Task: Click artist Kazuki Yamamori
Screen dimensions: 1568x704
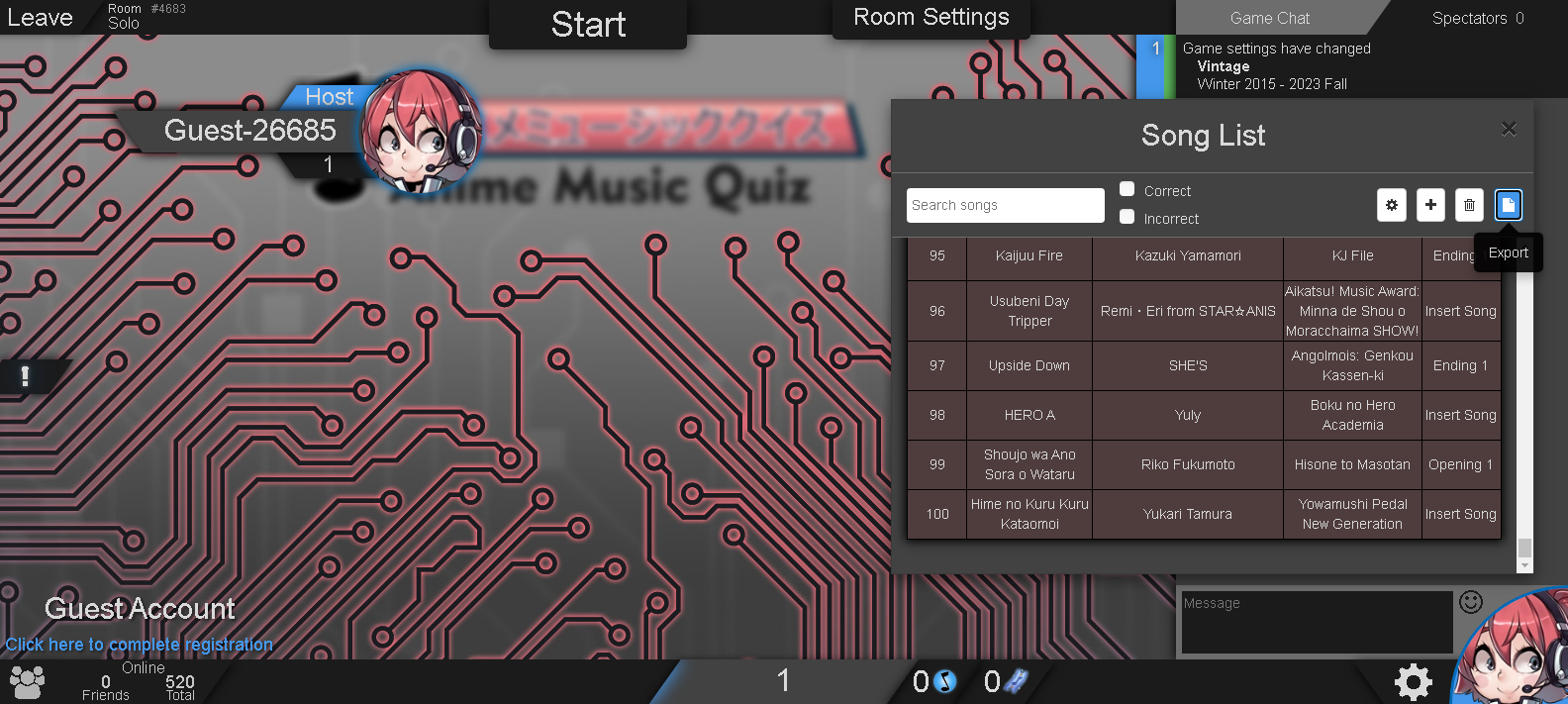Action: (x=1188, y=255)
